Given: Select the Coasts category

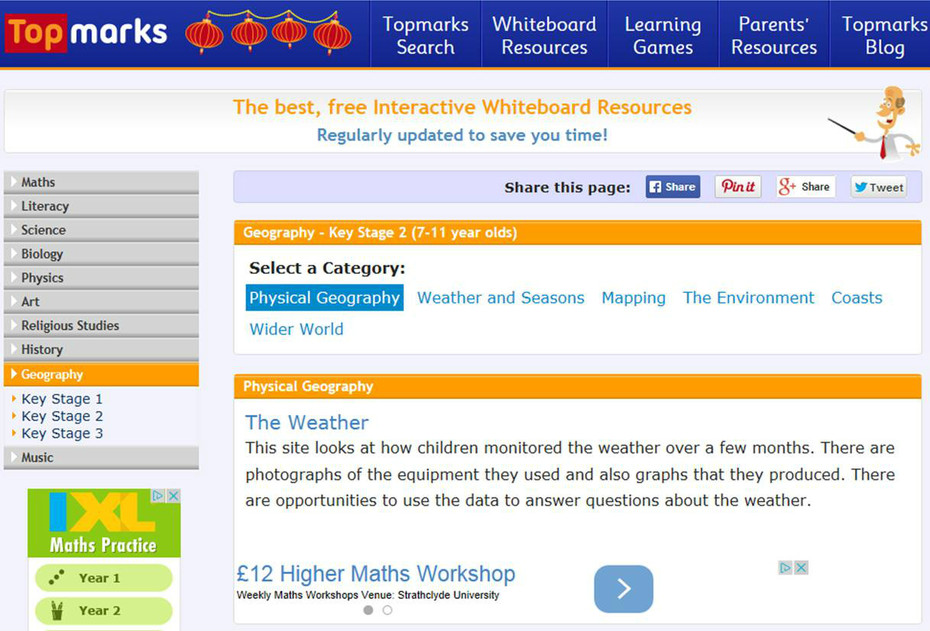Looking at the screenshot, I should point(856,298).
